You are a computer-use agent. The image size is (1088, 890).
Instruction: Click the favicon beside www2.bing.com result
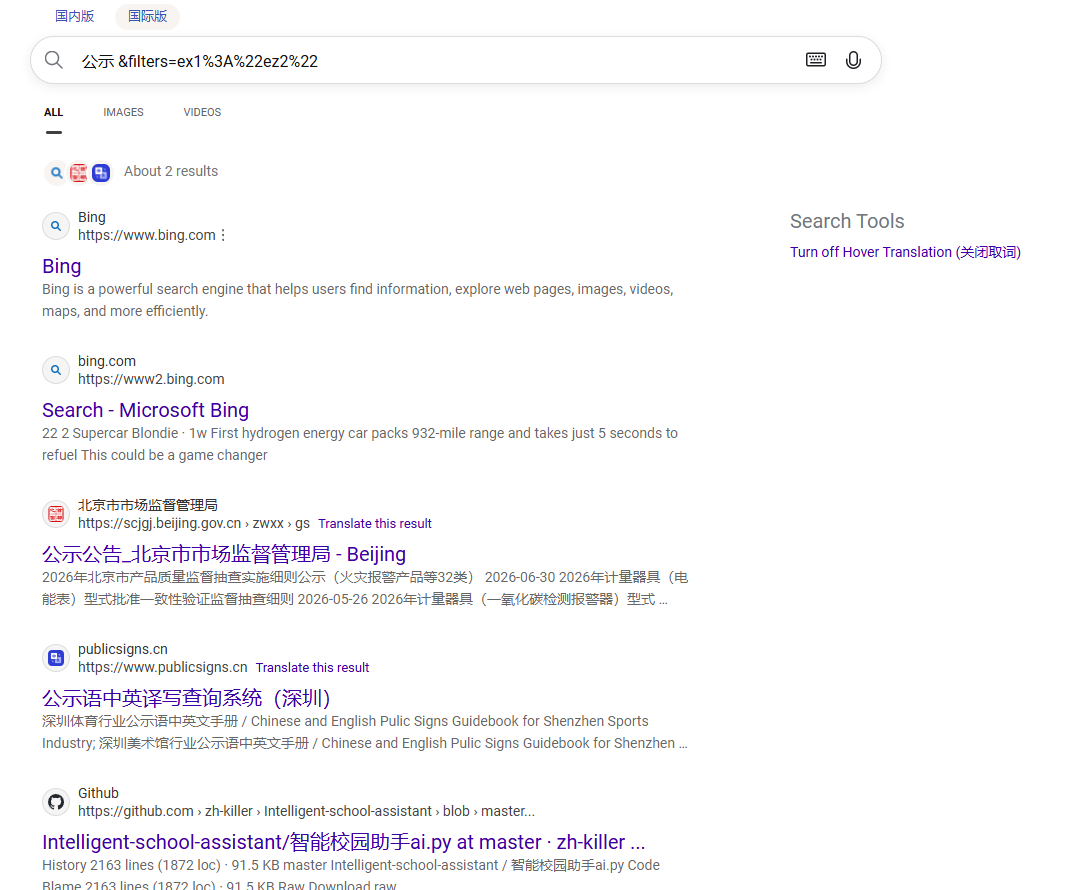click(56, 370)
